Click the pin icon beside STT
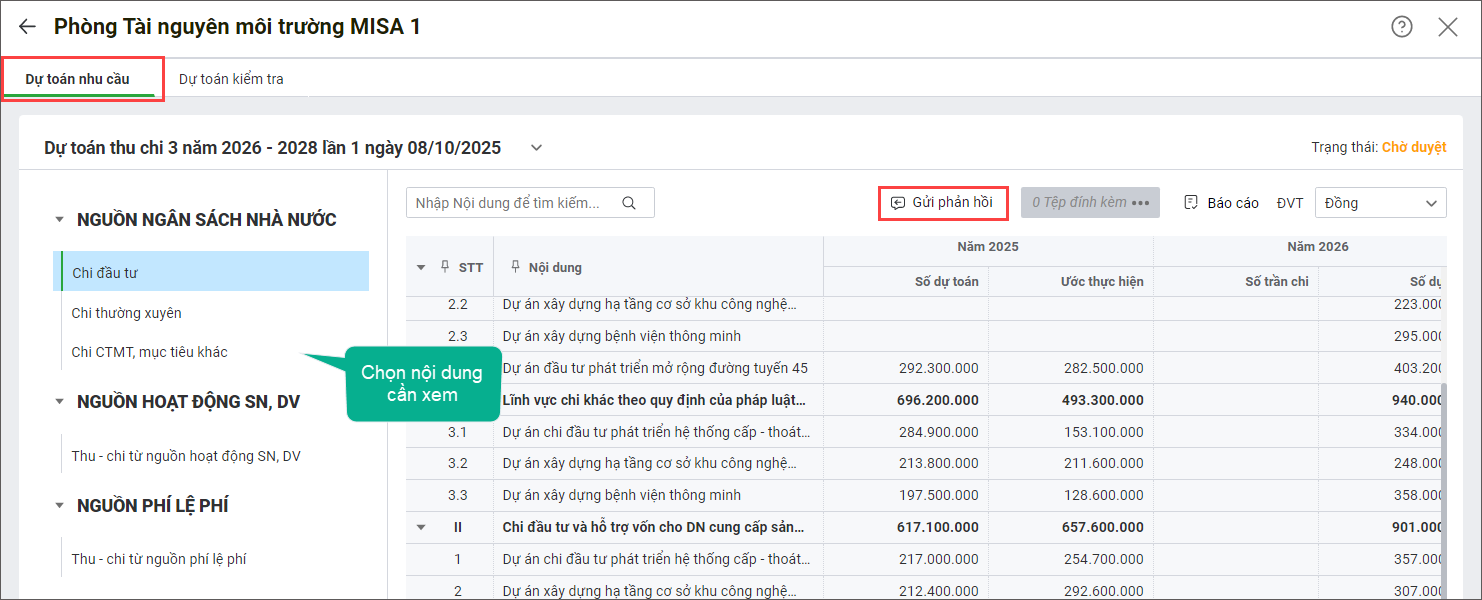 [x=445, y=267]
